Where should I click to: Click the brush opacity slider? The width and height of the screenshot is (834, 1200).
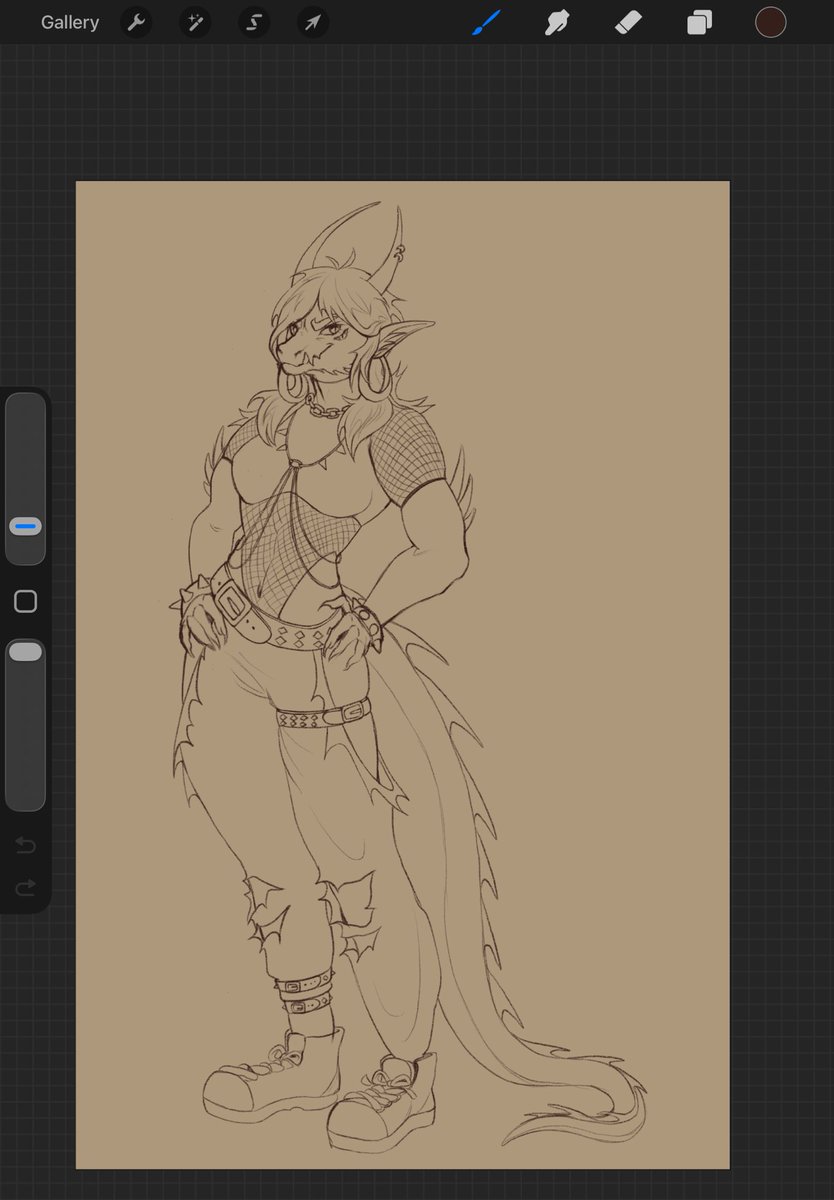tap(25, 725)
